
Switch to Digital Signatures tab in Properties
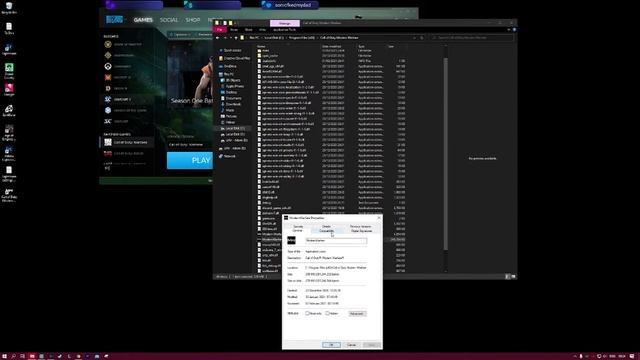click(x=362, y=231)
